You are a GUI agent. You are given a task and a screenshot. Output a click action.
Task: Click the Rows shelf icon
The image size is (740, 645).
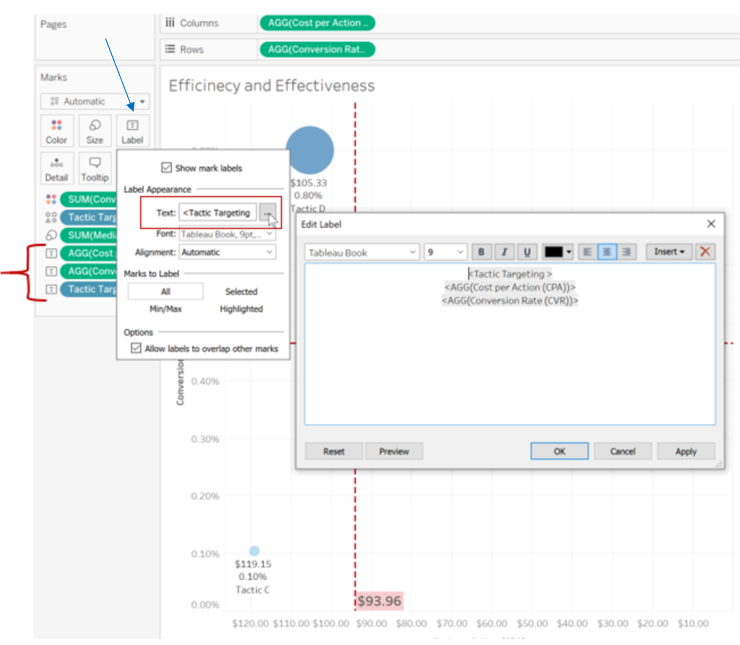pyautogui.click(x=170, y=49)
